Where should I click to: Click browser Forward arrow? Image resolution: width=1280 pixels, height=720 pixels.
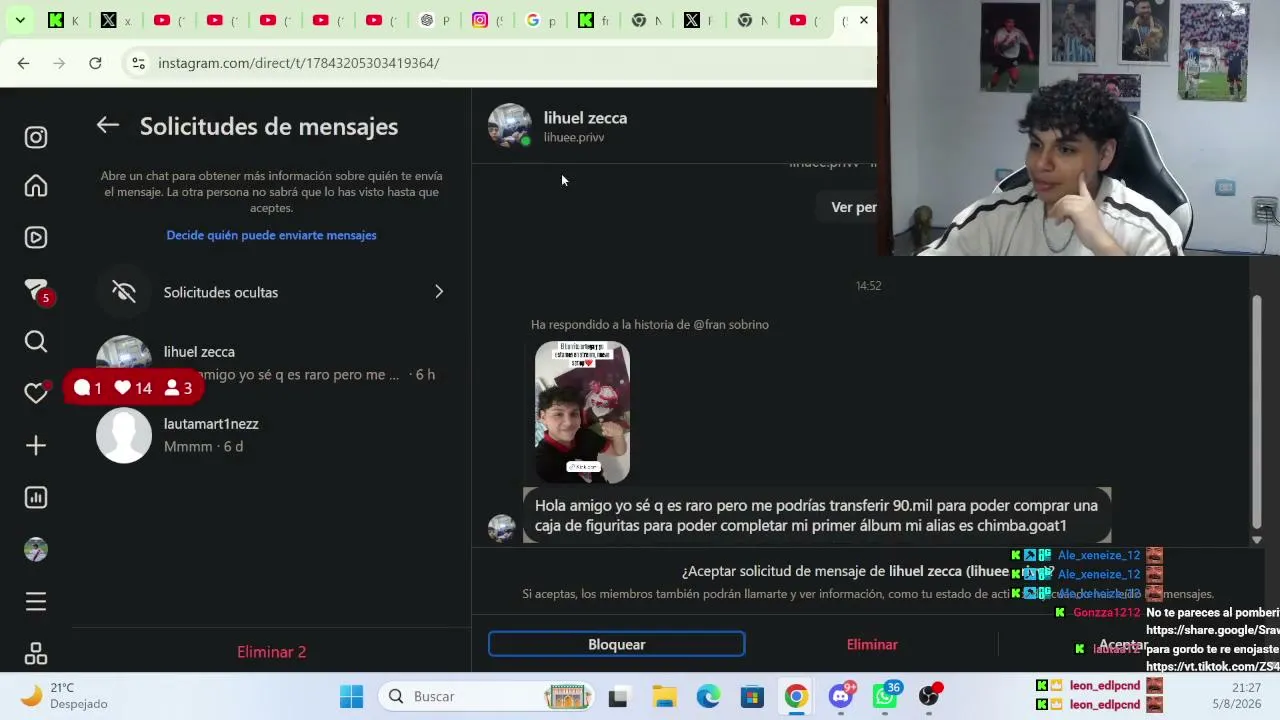click(x=59, y=63)
